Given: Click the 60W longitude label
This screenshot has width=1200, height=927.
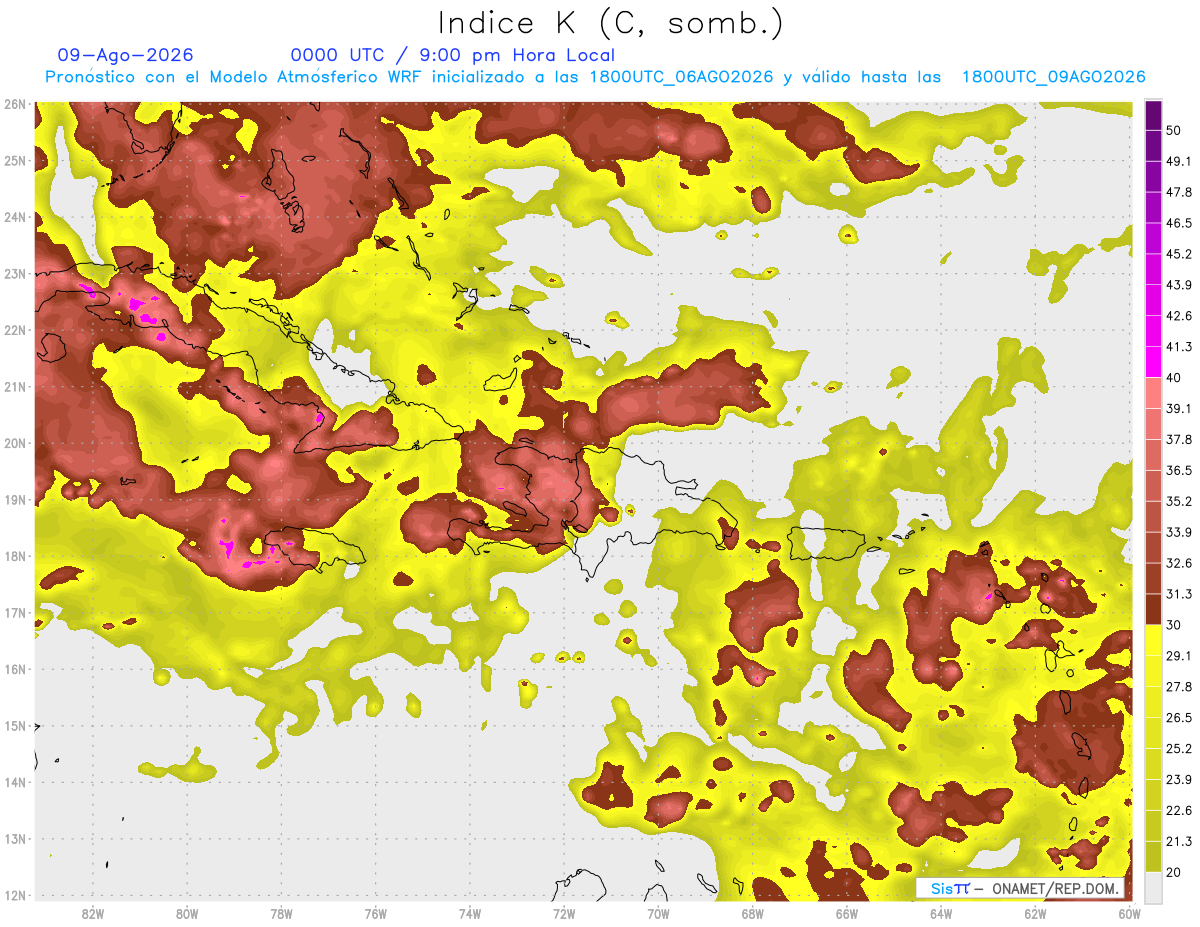Looking at the screenshot, I should [1130, 914].
